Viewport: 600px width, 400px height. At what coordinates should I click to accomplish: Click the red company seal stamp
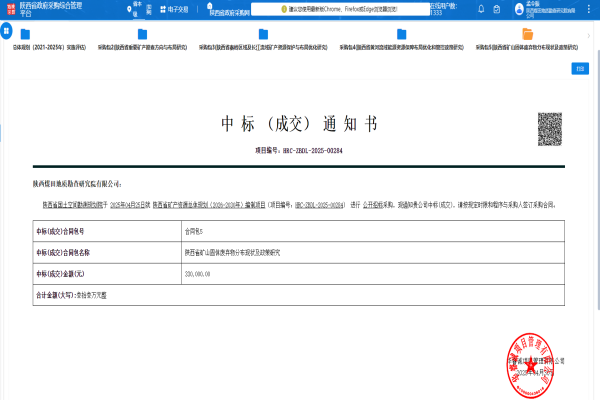530,366
